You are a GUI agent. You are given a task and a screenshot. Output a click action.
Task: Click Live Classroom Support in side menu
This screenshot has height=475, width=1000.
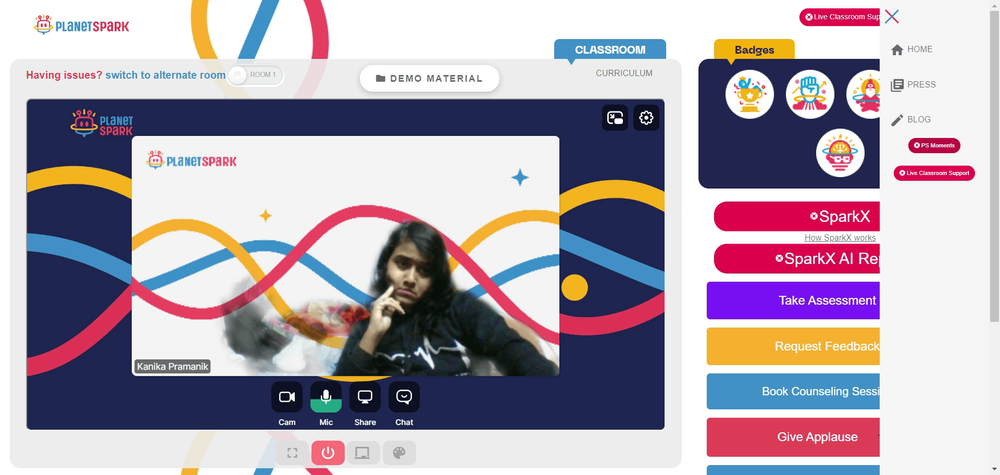click(x=934, y=173)
